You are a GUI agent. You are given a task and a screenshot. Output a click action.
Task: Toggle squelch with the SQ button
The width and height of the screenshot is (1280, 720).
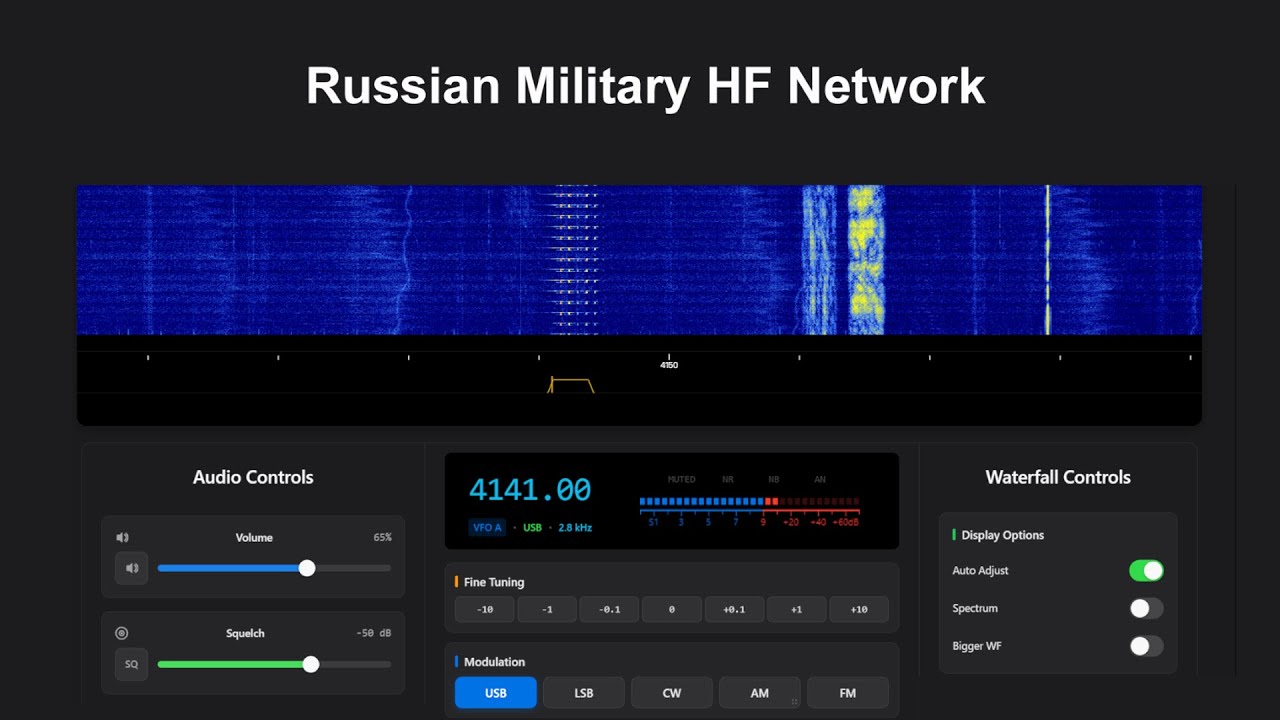(x=132, y=664)
